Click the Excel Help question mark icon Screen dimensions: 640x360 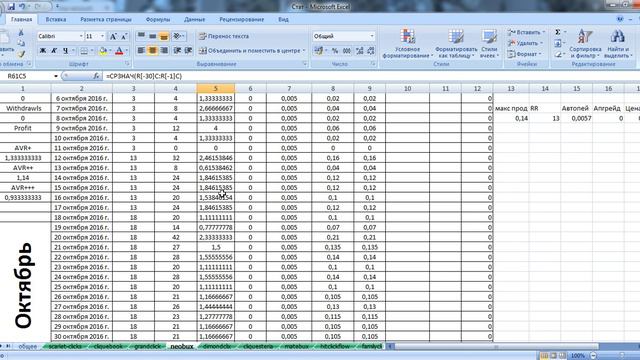pos(620,19)
